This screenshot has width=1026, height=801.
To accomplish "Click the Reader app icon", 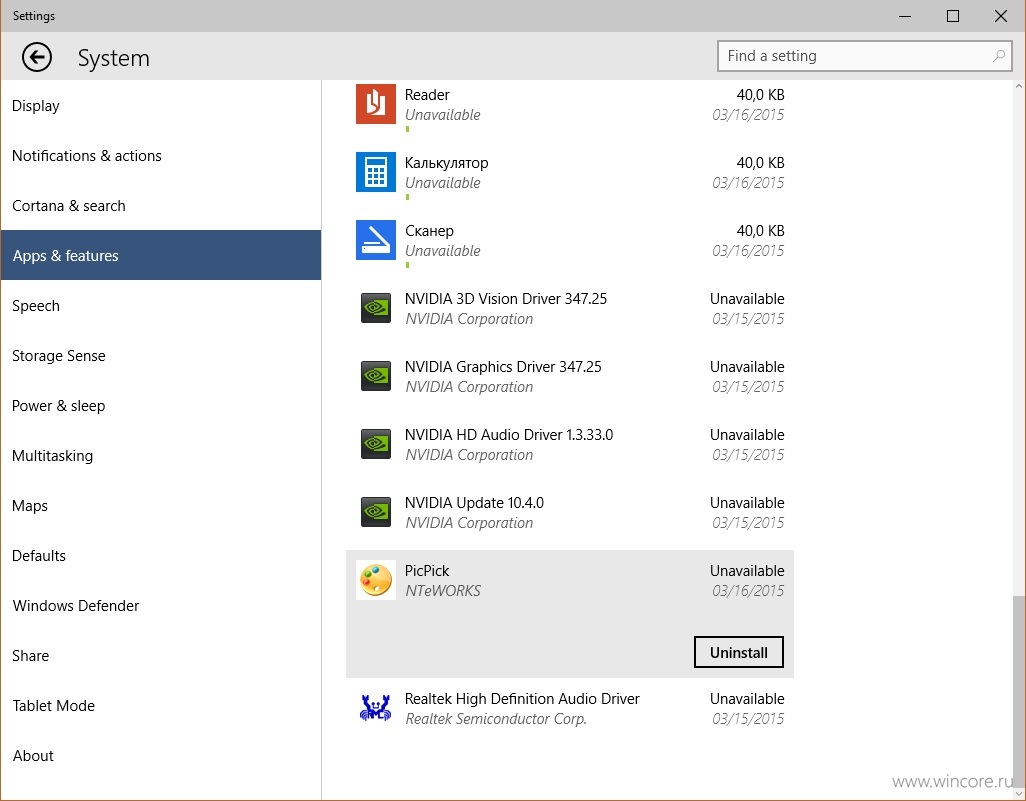I will coord(376,104).
